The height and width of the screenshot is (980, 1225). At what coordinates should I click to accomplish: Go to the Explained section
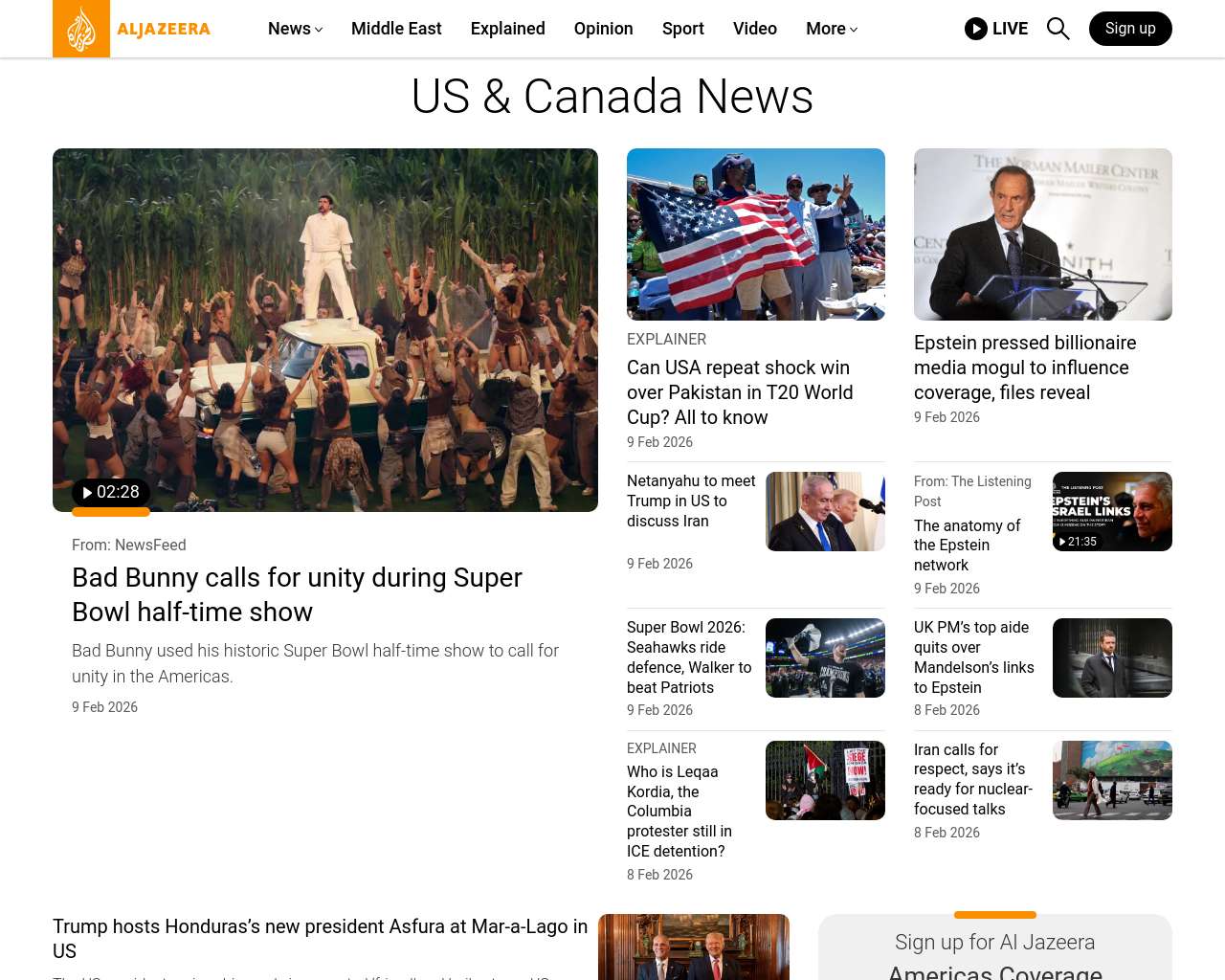(507, 29)
